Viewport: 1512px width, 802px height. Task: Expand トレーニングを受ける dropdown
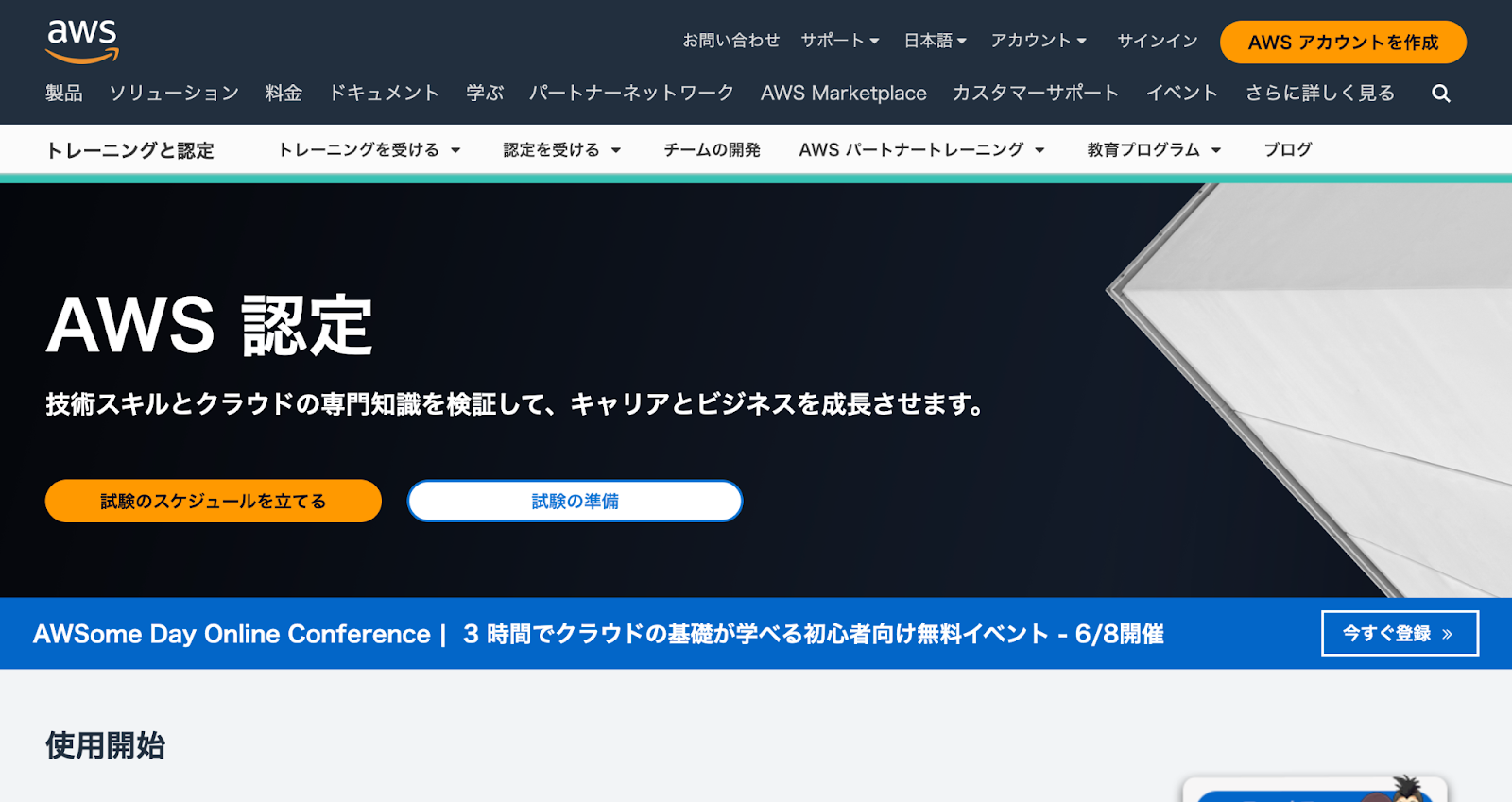[369, 149]
